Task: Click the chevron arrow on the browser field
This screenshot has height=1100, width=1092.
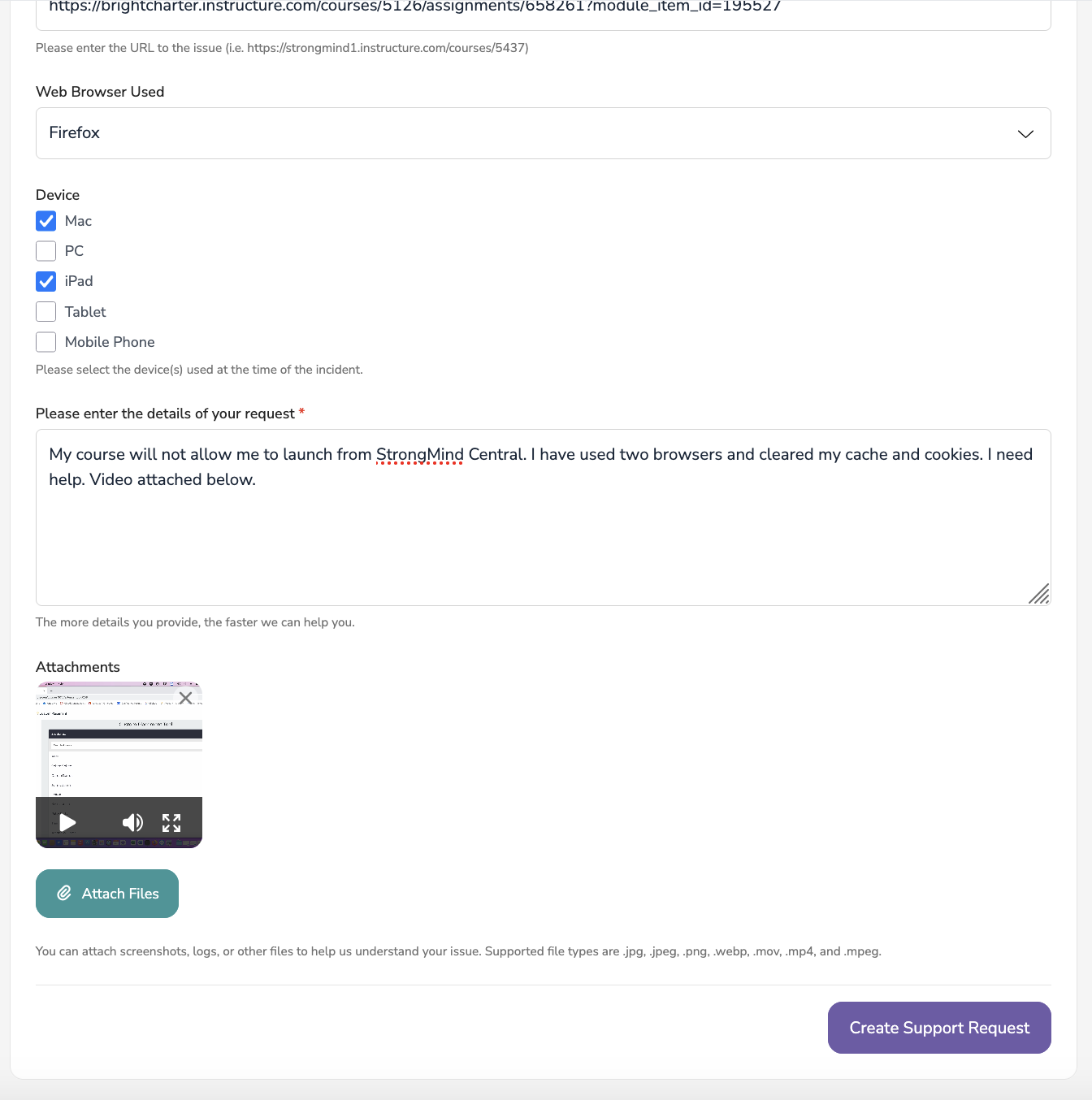Action: pyautogui.click(x=1025, y=133)
